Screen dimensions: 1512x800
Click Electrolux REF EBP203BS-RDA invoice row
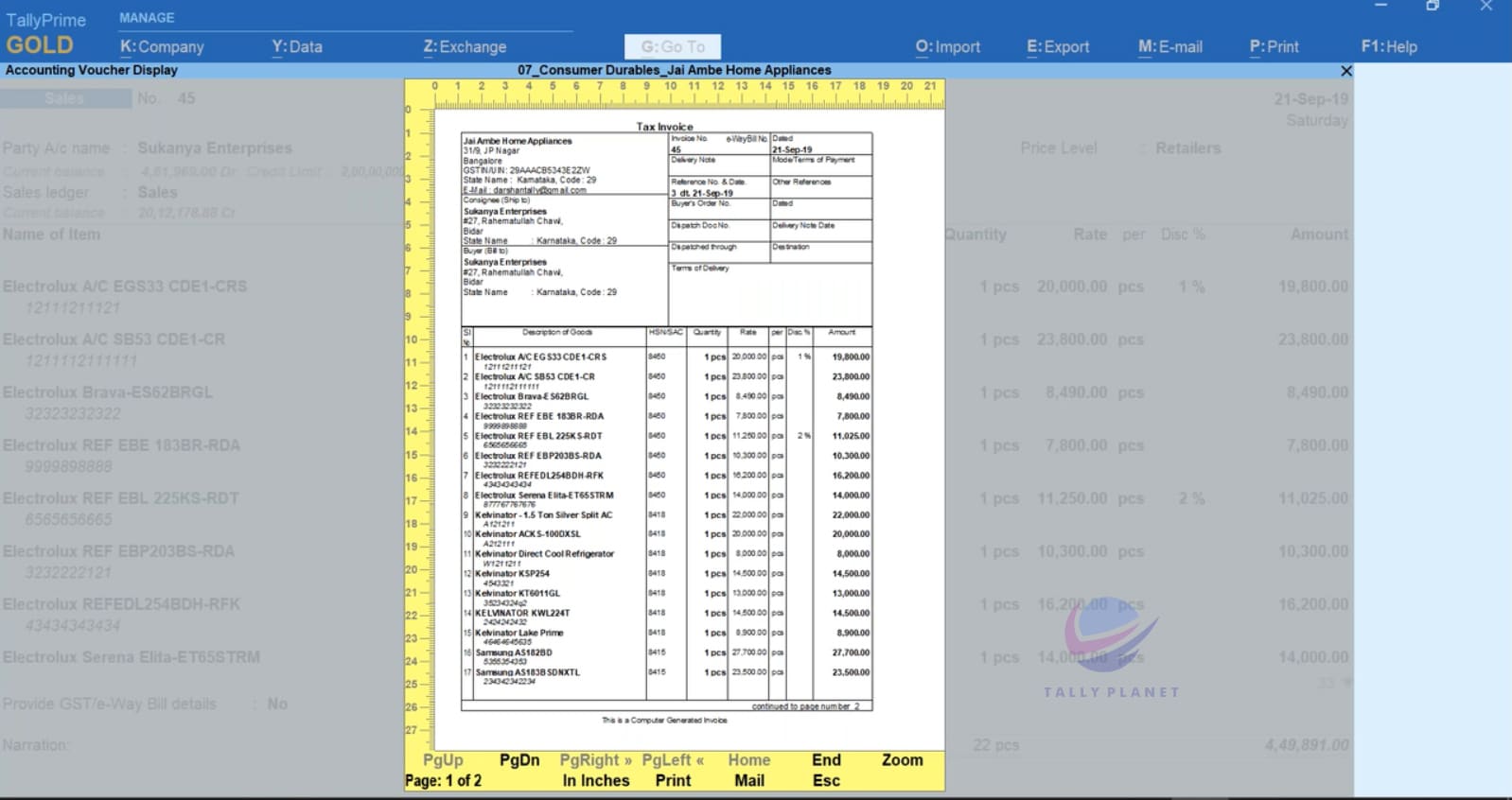[x=666, y=460]
